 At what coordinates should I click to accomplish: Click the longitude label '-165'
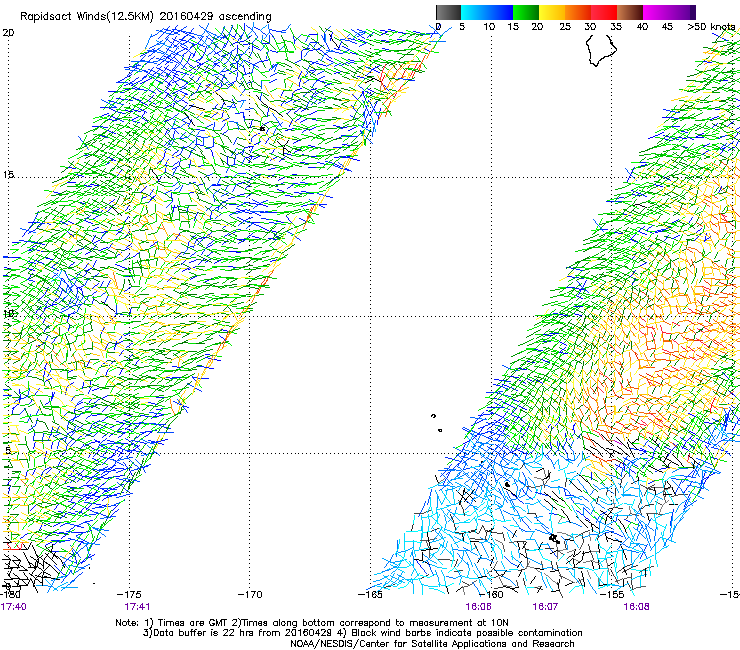[x=370, y=595]
